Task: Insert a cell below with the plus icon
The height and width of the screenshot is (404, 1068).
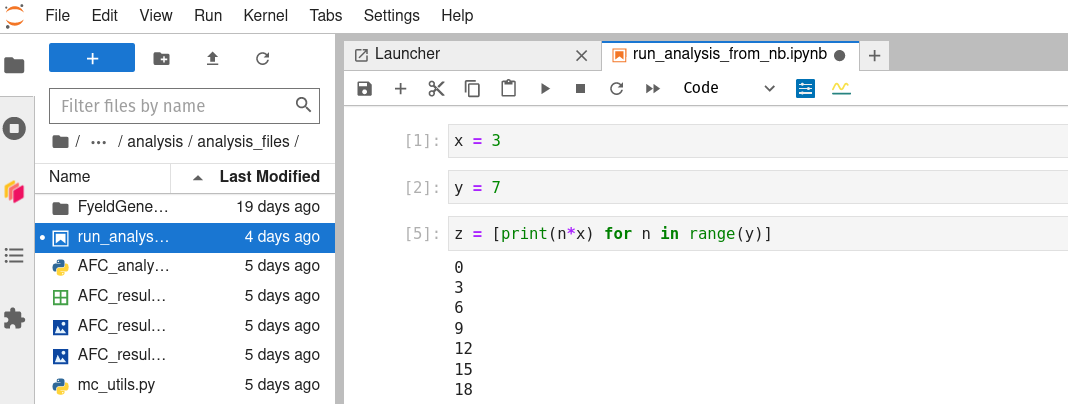Action: click(400, 89)
